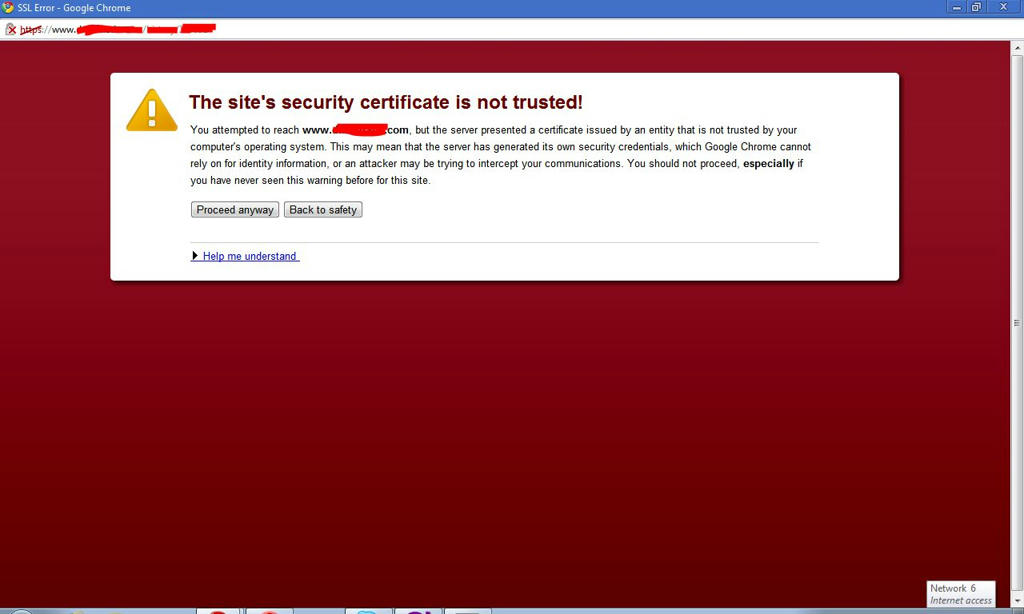Open the Help me understand link
The width and height of the screenshot is (1024, 614).
[249, 256]
